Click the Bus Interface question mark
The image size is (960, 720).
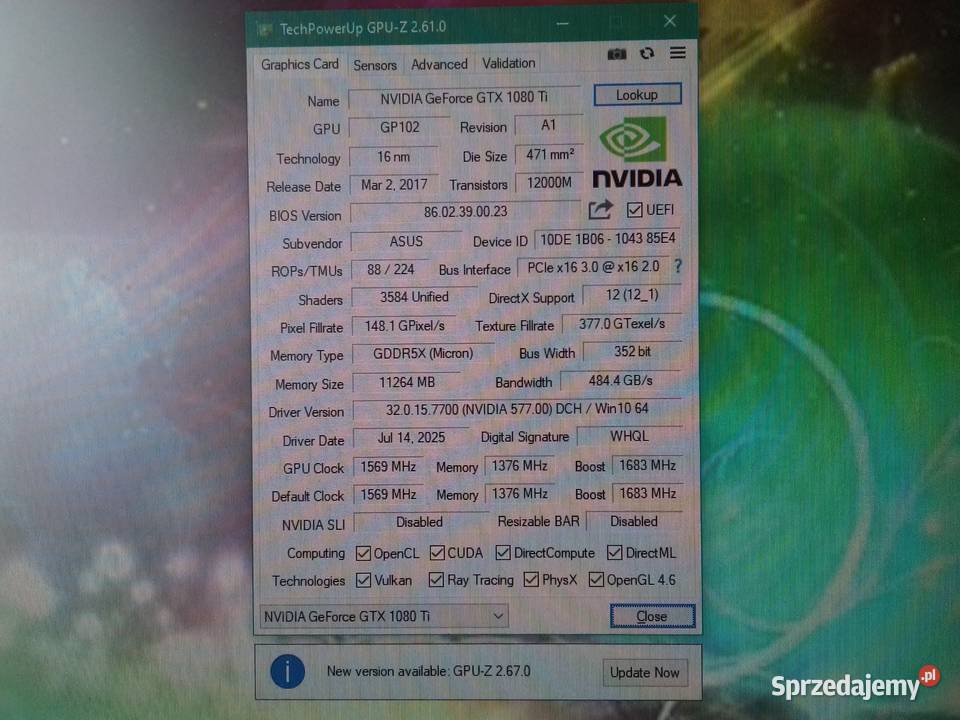tap(678, 266)
